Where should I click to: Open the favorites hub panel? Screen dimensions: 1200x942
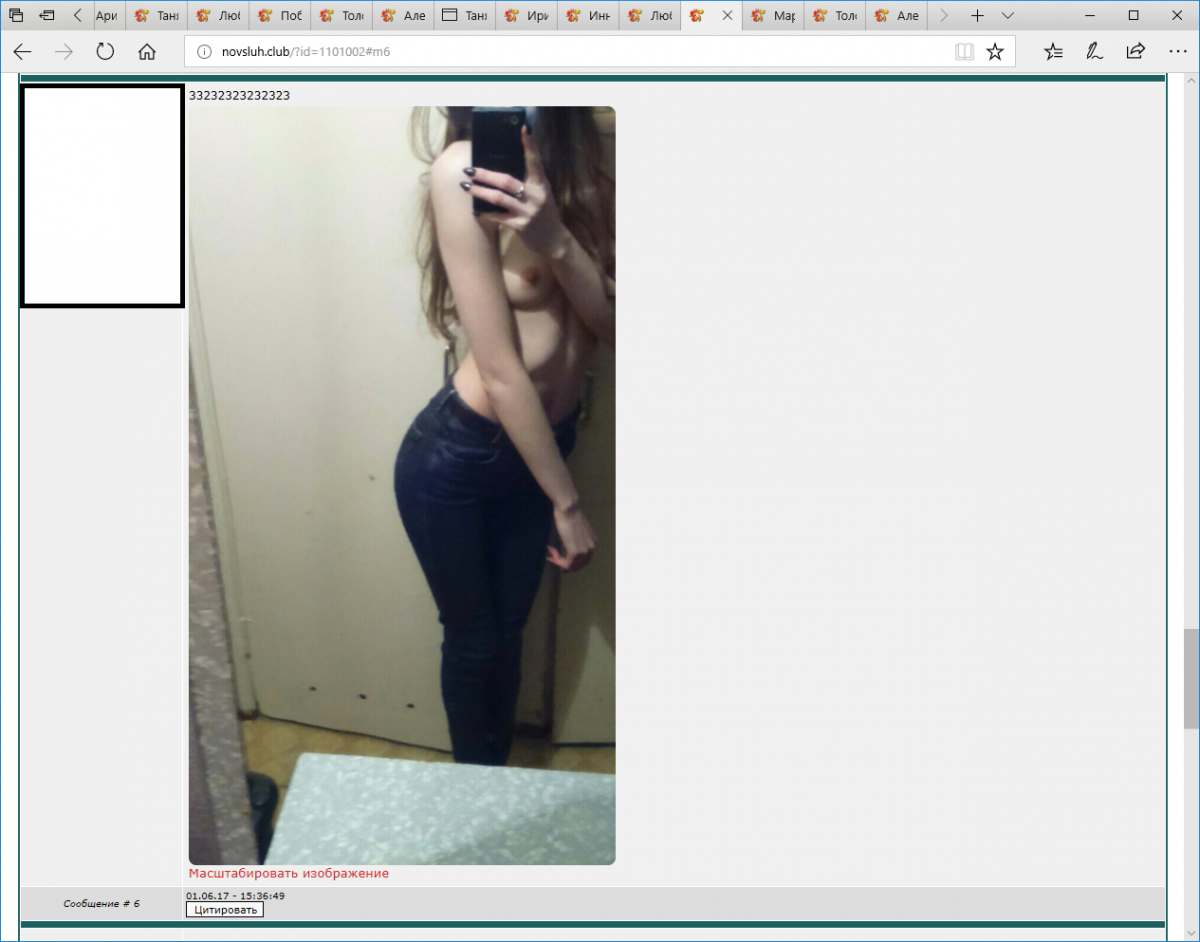pos(1053,52)
